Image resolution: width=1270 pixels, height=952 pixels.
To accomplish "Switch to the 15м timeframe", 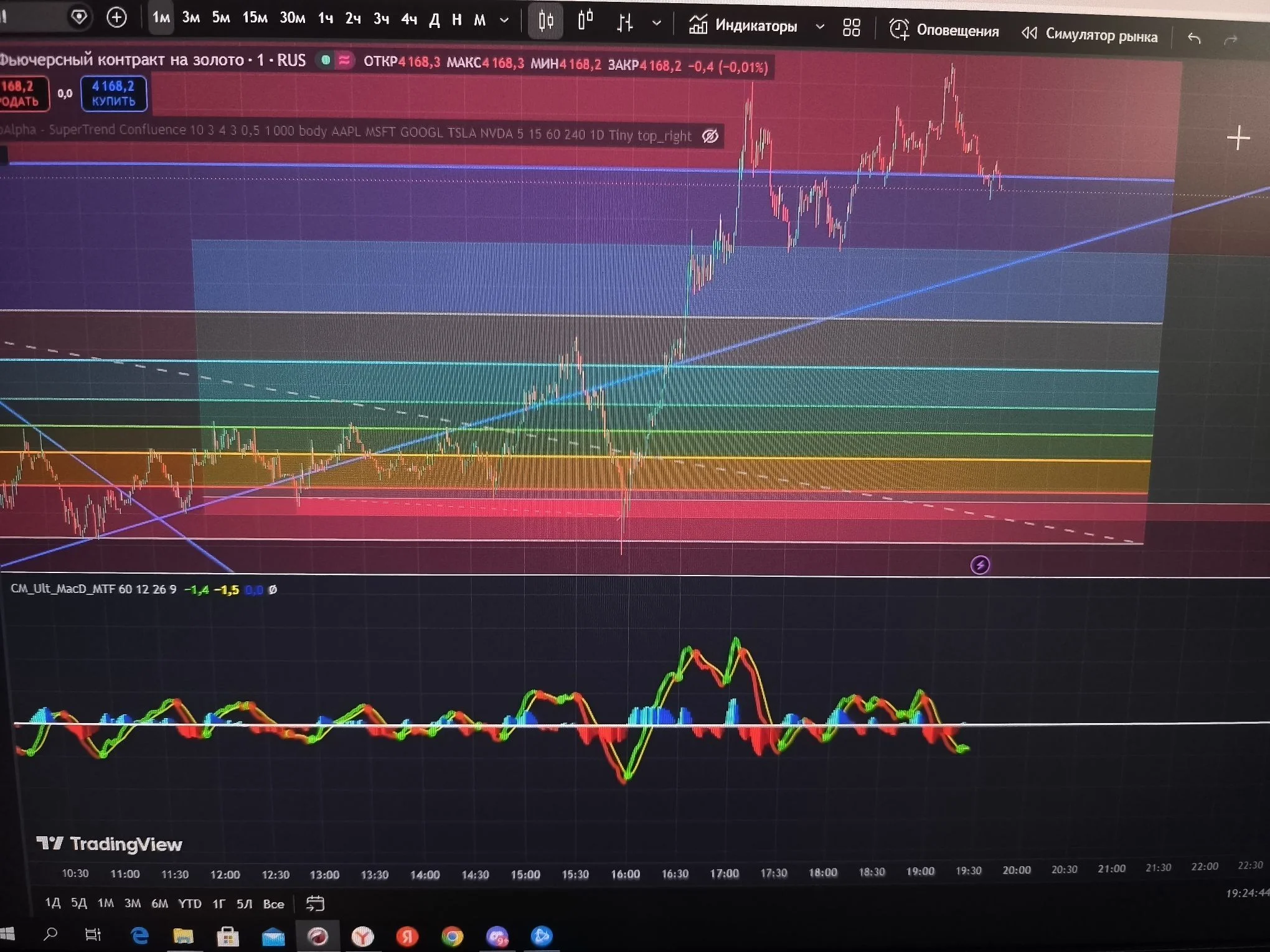I will (255, 17).
